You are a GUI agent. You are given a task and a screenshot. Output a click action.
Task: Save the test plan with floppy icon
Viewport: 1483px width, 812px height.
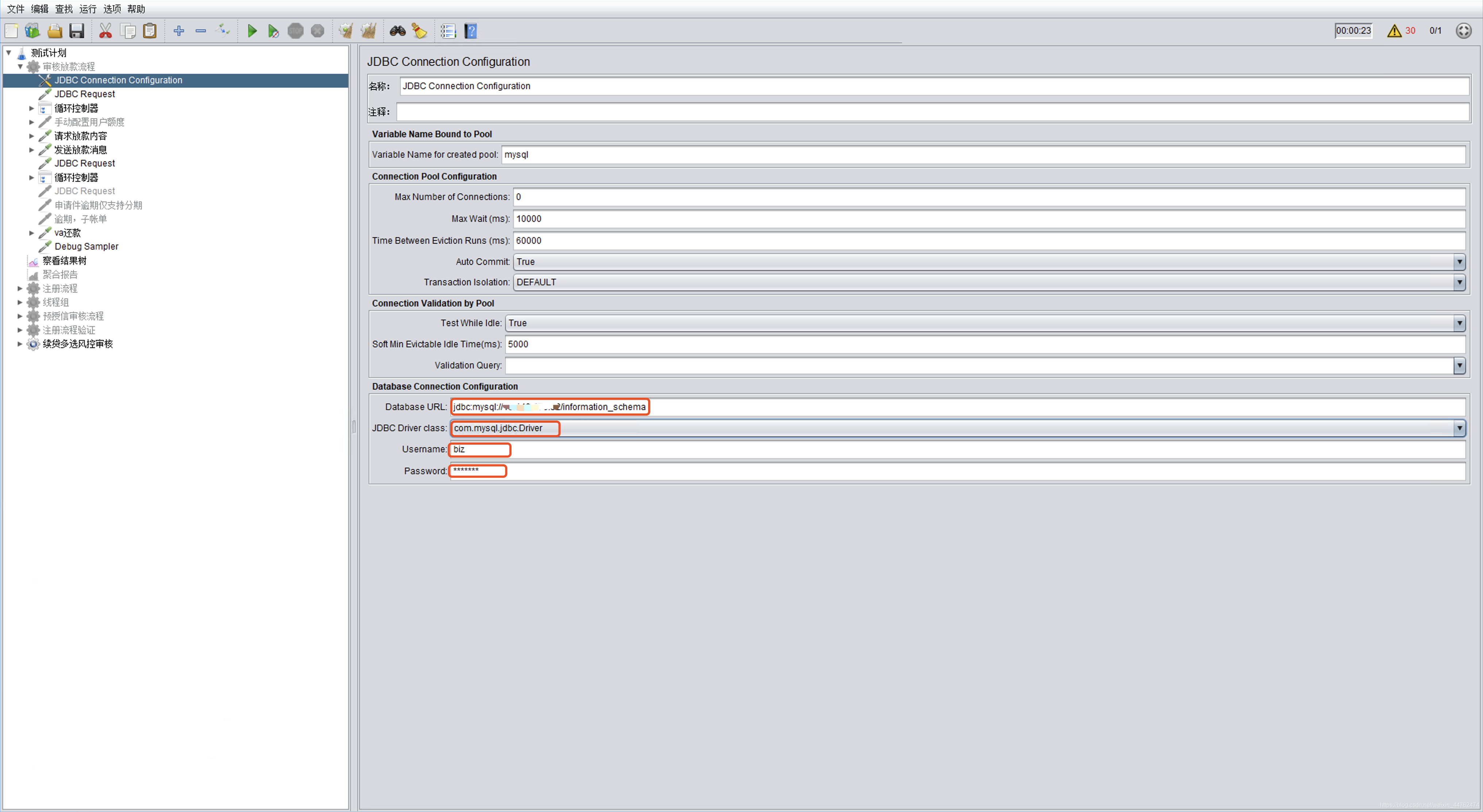[77, 31]
